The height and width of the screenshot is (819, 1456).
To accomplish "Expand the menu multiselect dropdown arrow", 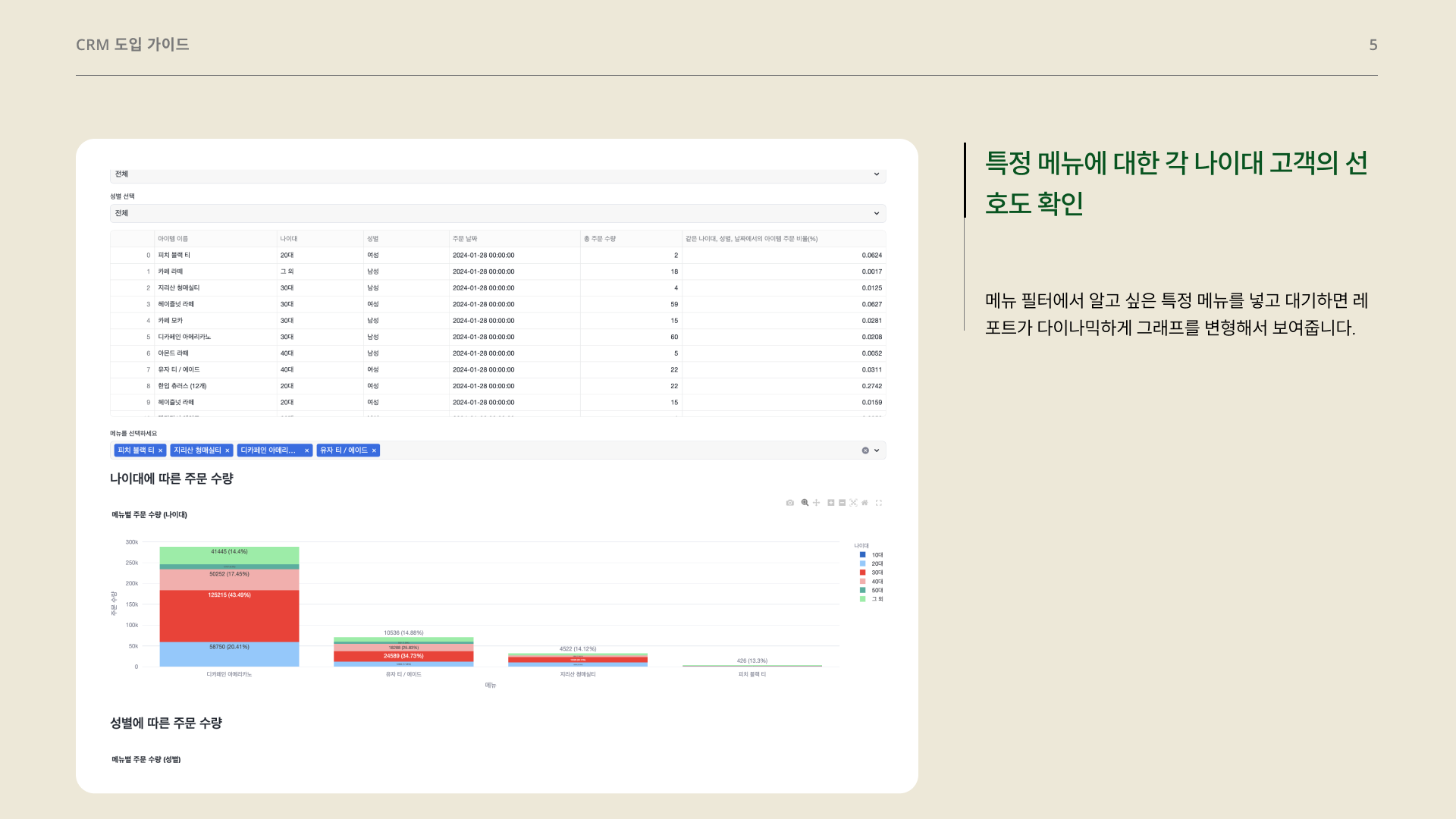I will (877, 450).
